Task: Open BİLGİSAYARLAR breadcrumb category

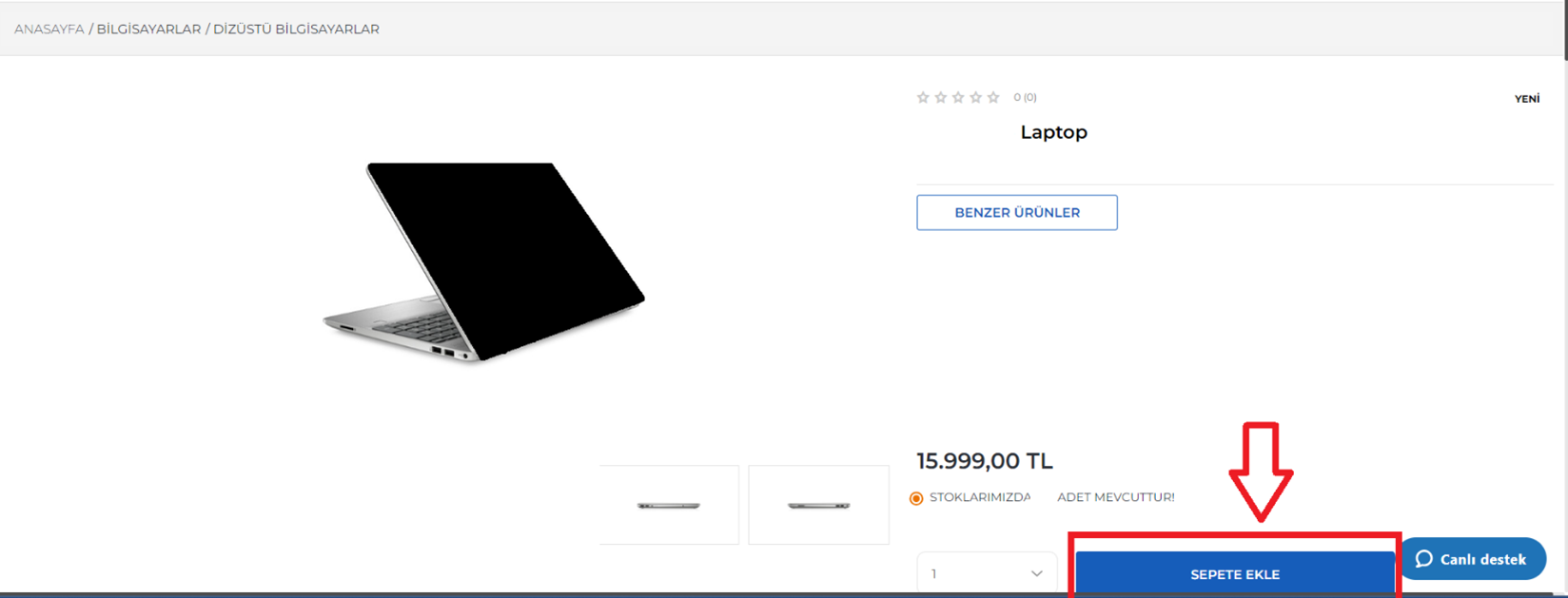Action: point(148,29)
